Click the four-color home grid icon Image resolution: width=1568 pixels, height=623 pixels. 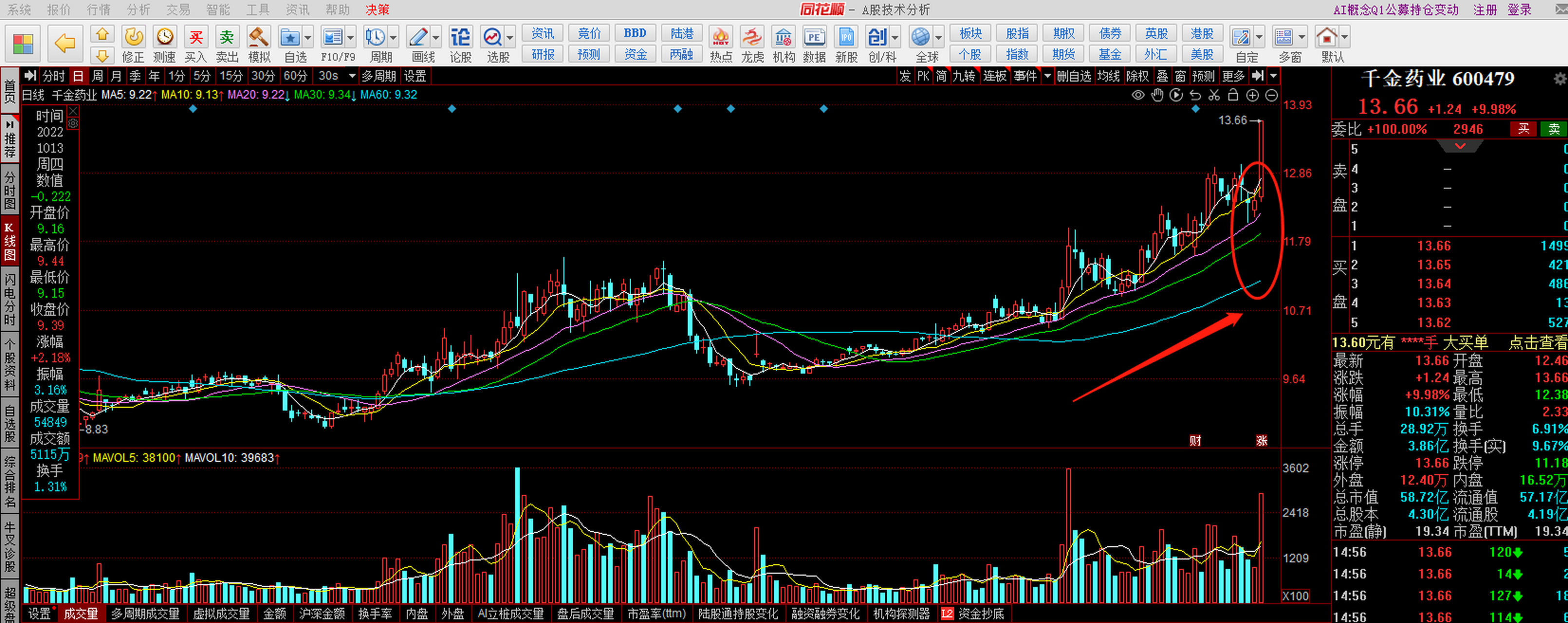tap(23, 44)
